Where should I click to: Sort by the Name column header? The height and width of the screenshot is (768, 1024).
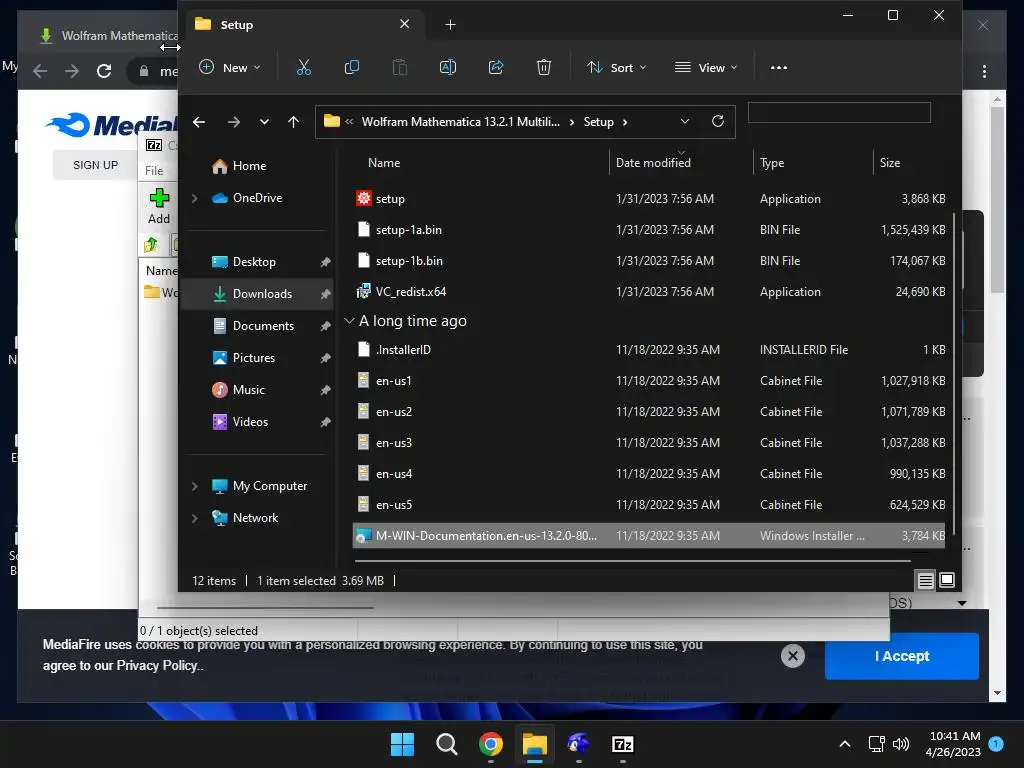[384, 163]
